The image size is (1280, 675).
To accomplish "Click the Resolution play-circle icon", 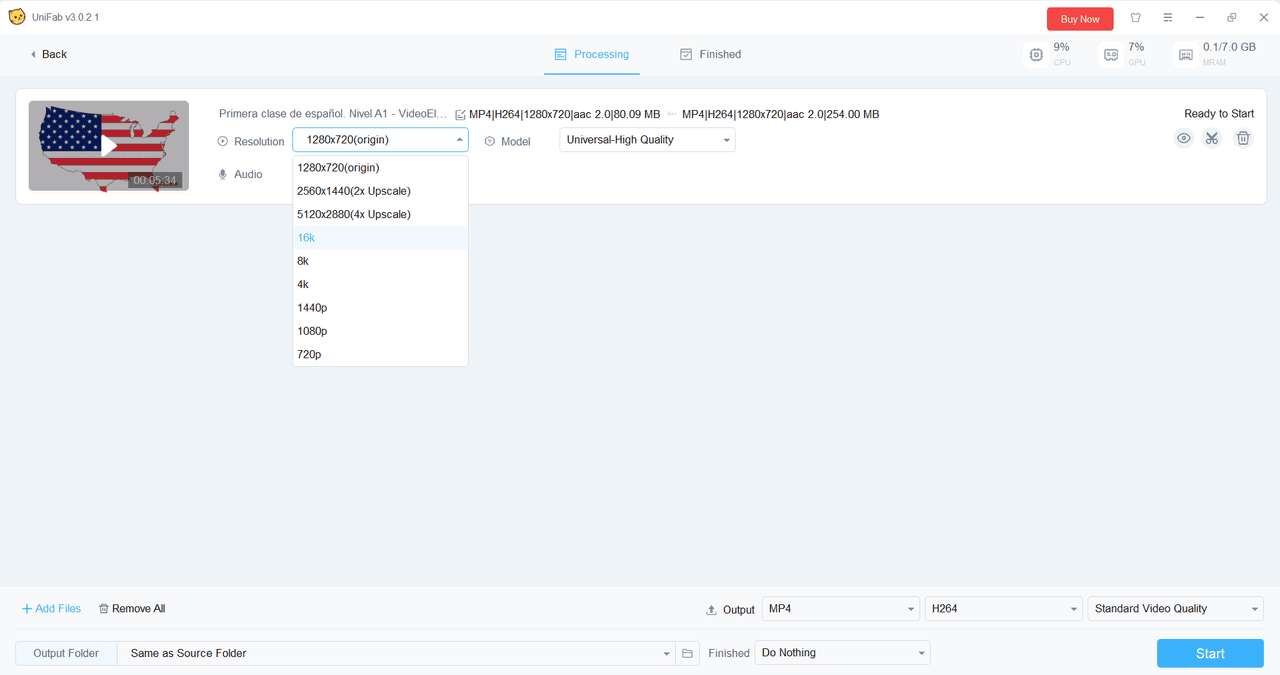I will (223, 142).
